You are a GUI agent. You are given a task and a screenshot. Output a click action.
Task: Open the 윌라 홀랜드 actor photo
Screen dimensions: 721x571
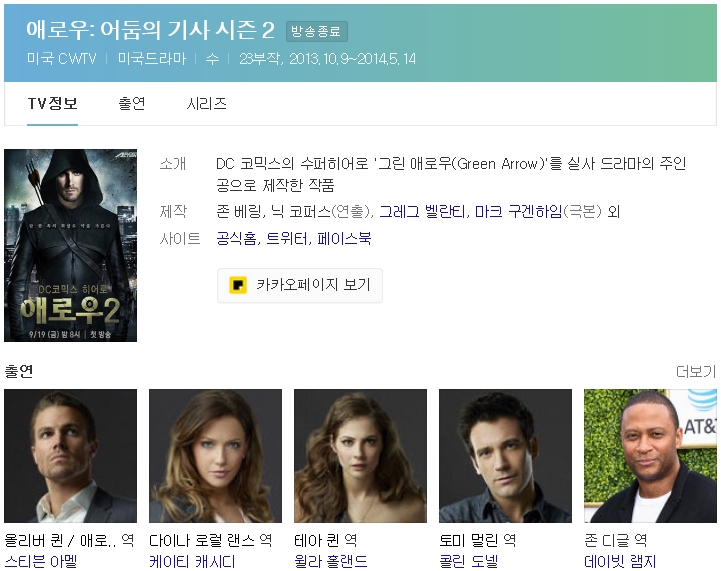360,456
